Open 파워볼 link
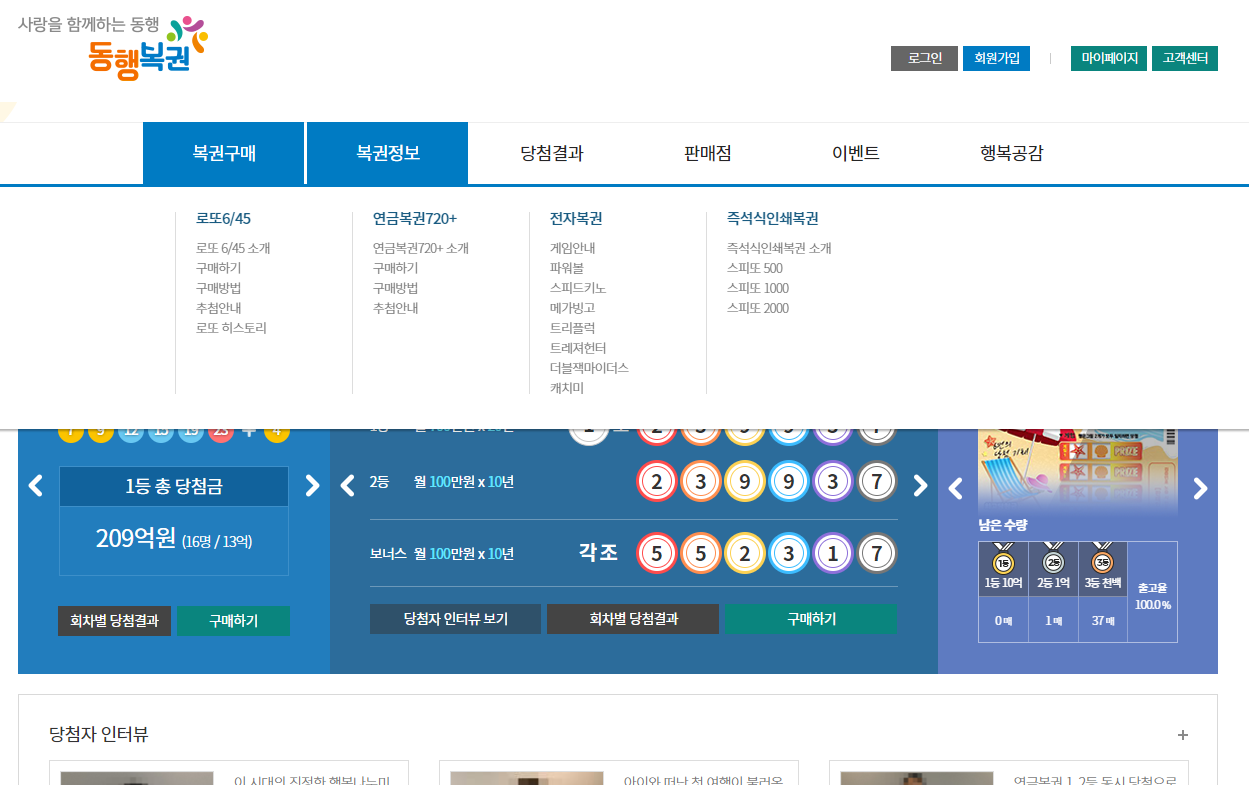 pyautogui.click(x=566, y=268)
